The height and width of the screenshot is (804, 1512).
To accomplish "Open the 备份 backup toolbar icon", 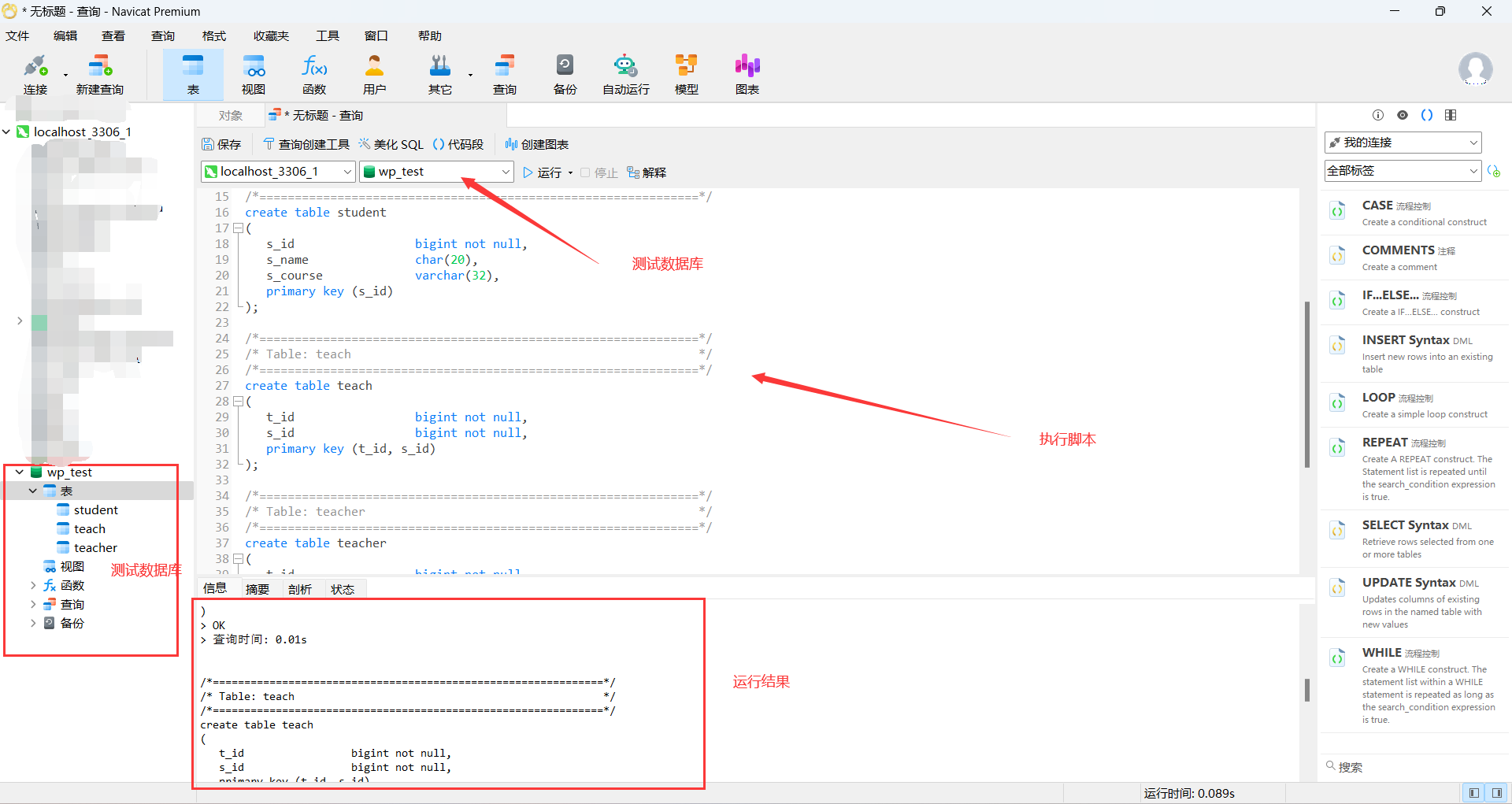I will [565, 75].
